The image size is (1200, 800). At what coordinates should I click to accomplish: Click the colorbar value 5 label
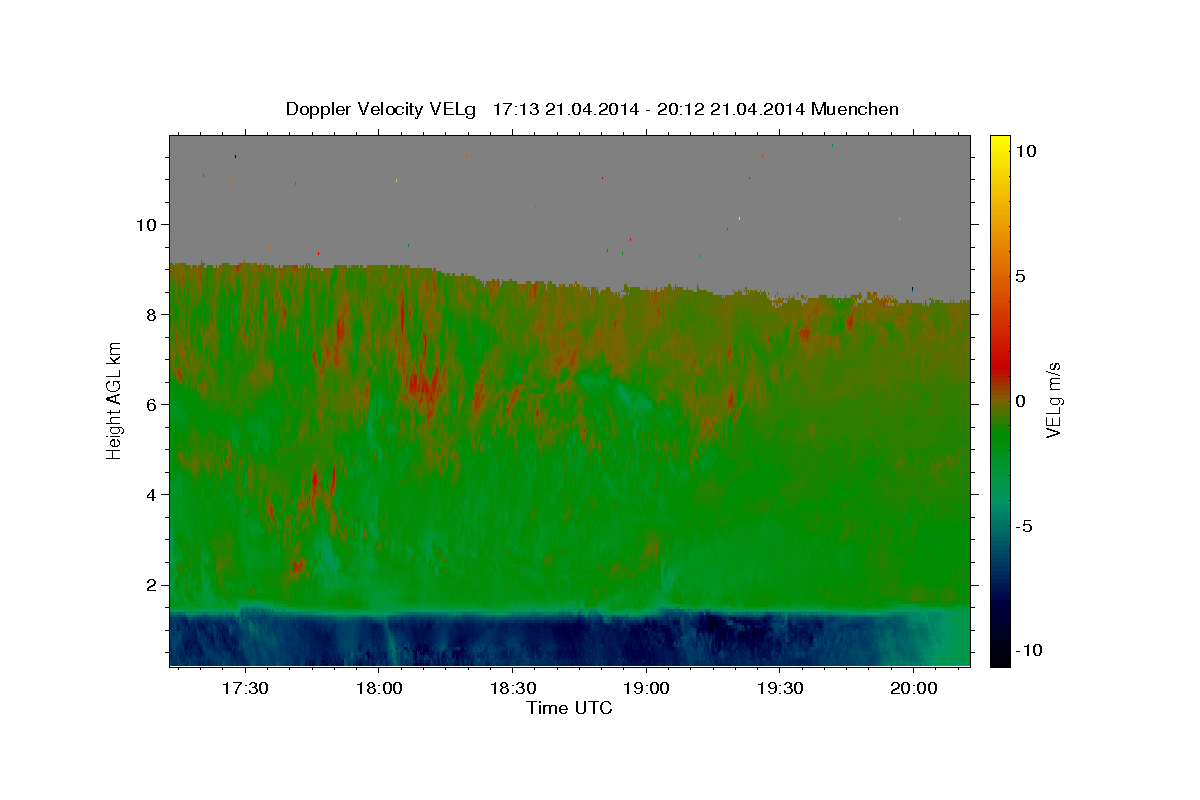(x=1020, y=276)
